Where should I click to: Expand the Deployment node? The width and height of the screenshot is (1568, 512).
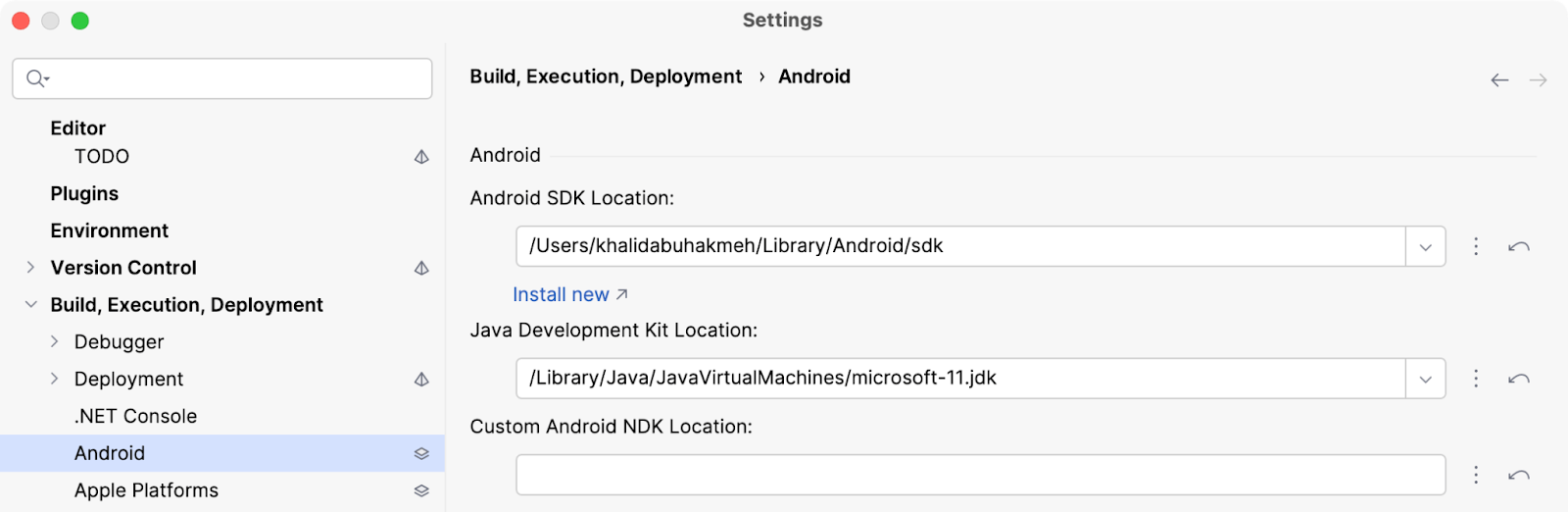(54, 379)
